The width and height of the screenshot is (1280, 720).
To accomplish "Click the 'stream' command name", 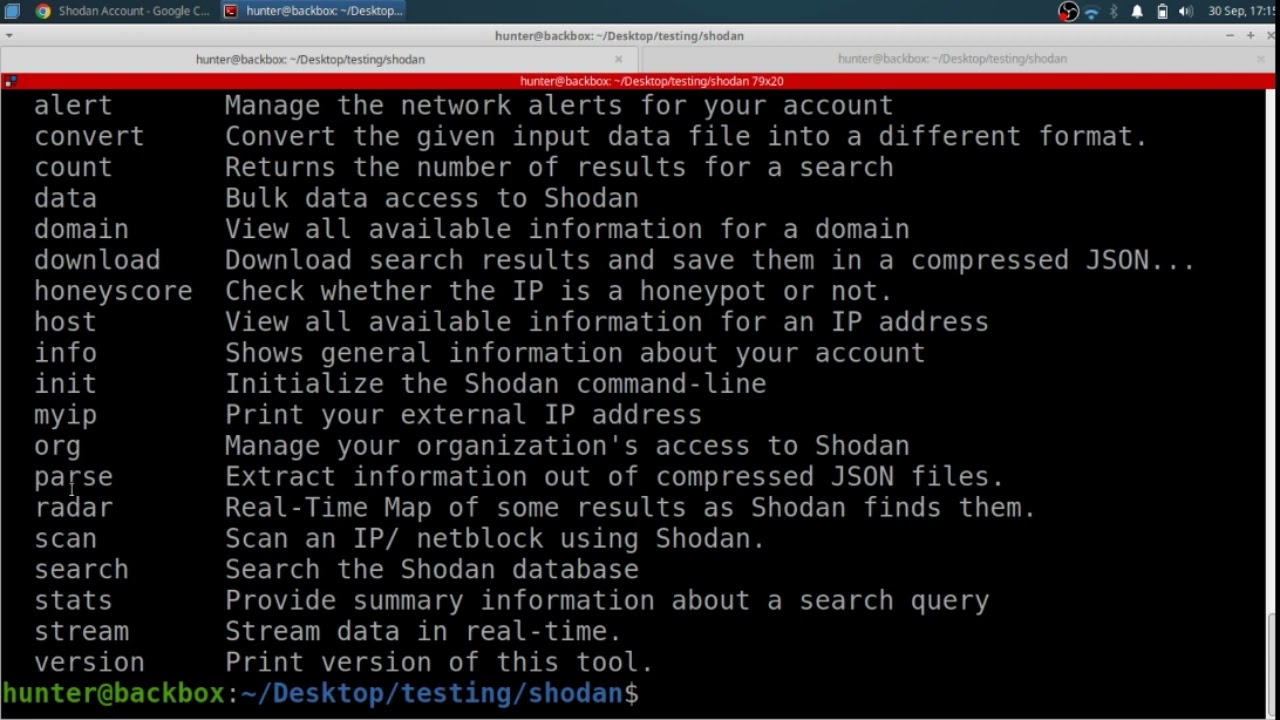I will tap(81, 632).
